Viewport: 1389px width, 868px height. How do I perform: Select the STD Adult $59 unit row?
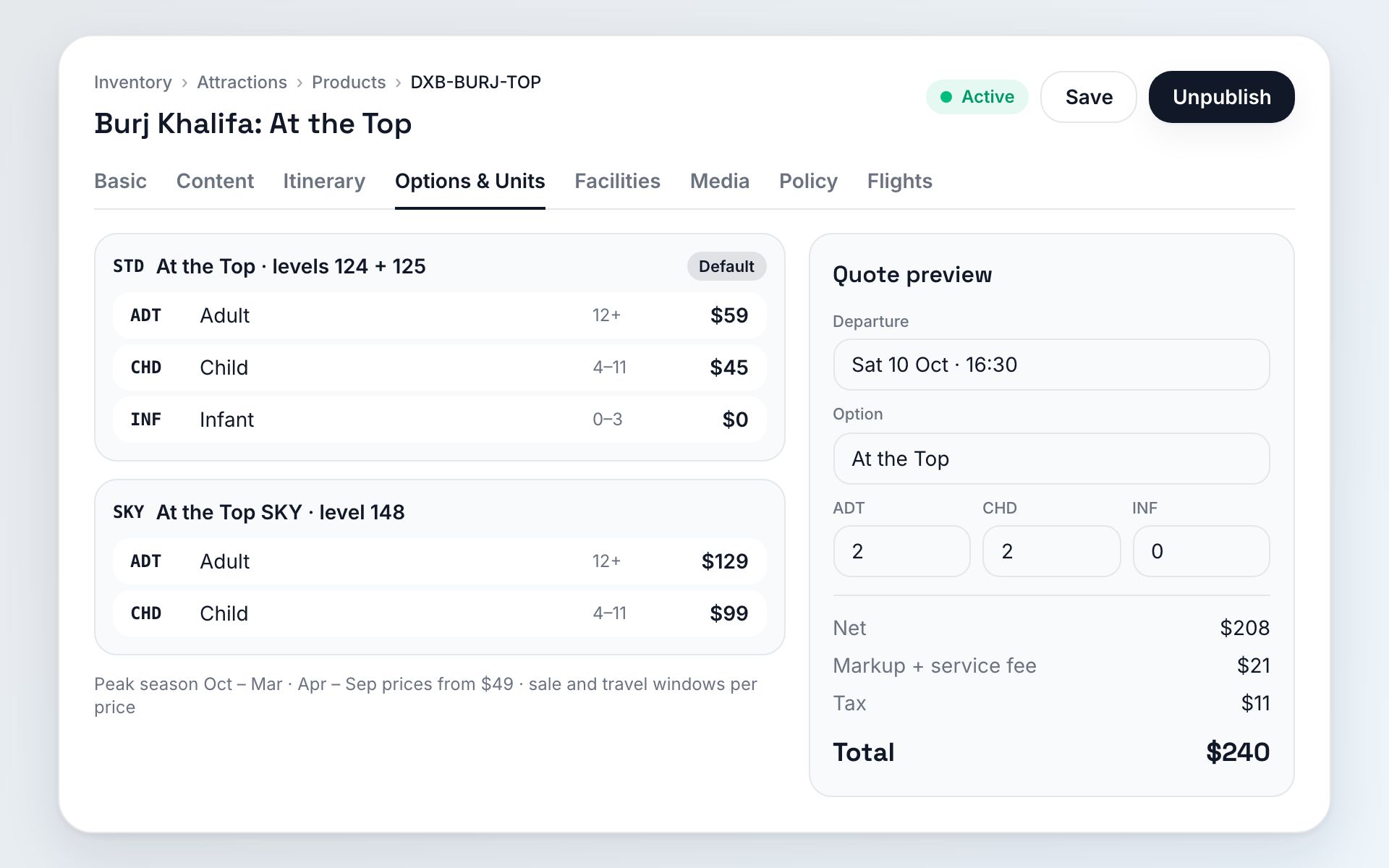[439, 315]
